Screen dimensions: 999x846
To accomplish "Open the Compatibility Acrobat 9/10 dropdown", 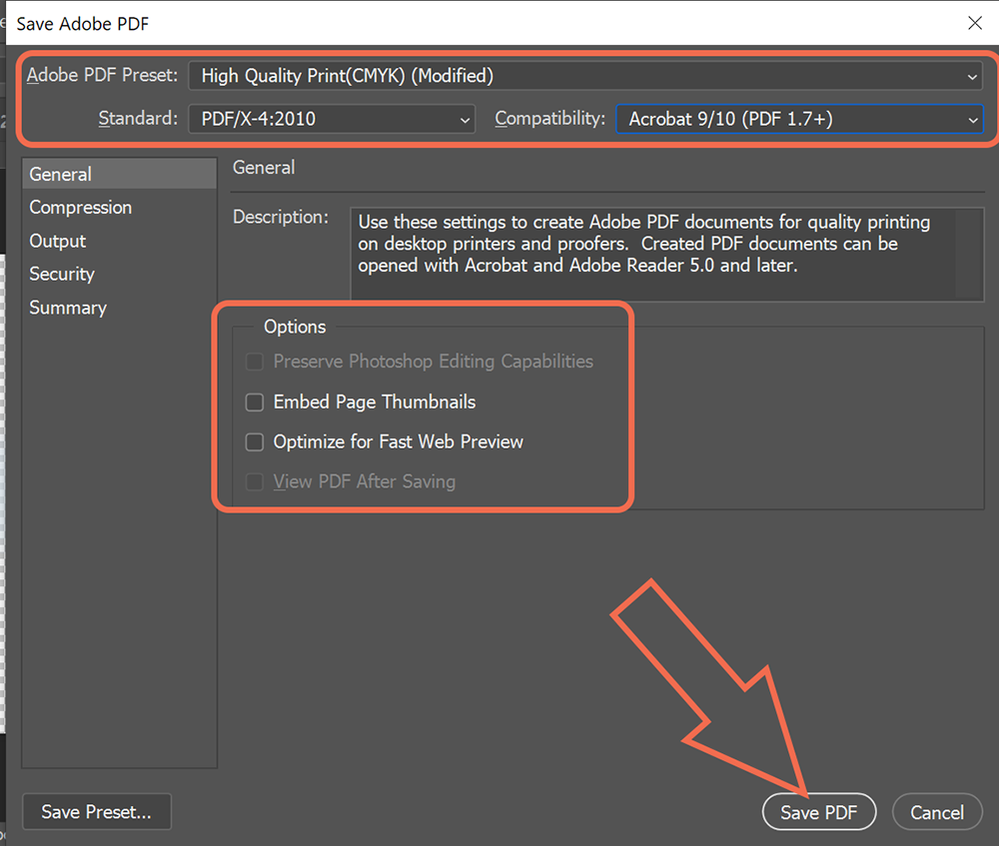I will 799,119.
